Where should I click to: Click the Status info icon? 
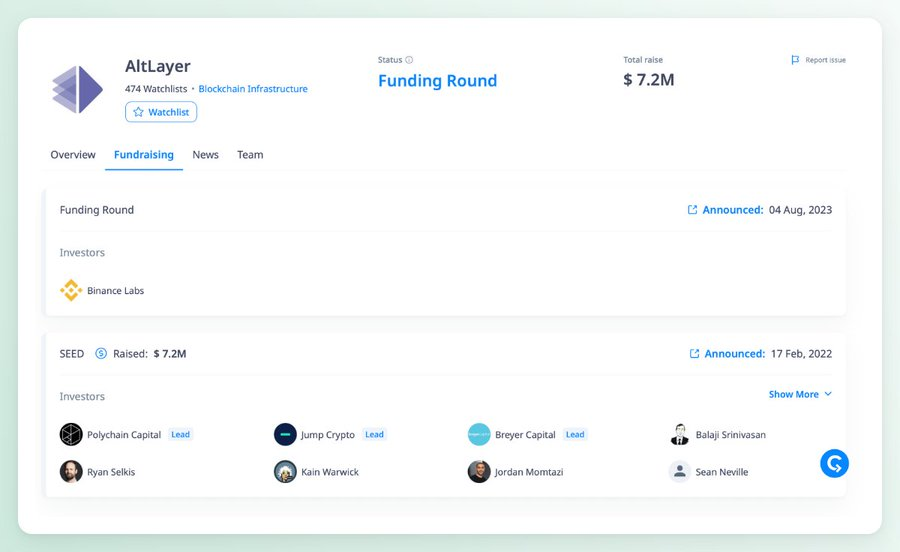(x=409, y=60)
